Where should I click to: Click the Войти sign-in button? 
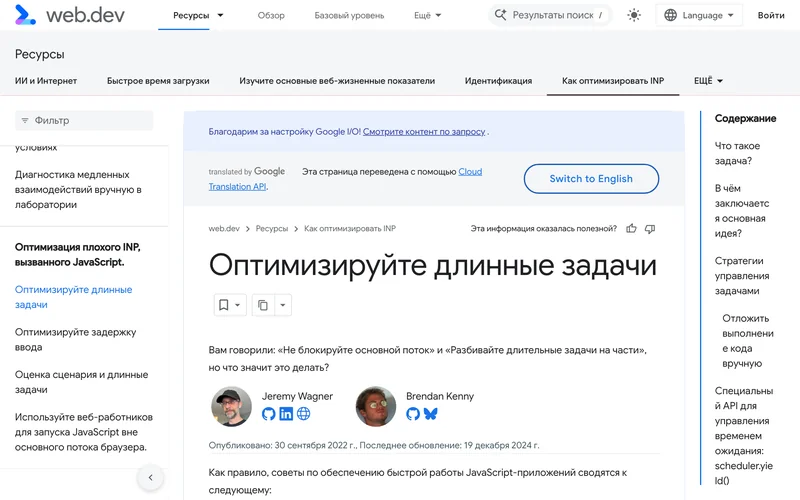(x=770, y=15)
